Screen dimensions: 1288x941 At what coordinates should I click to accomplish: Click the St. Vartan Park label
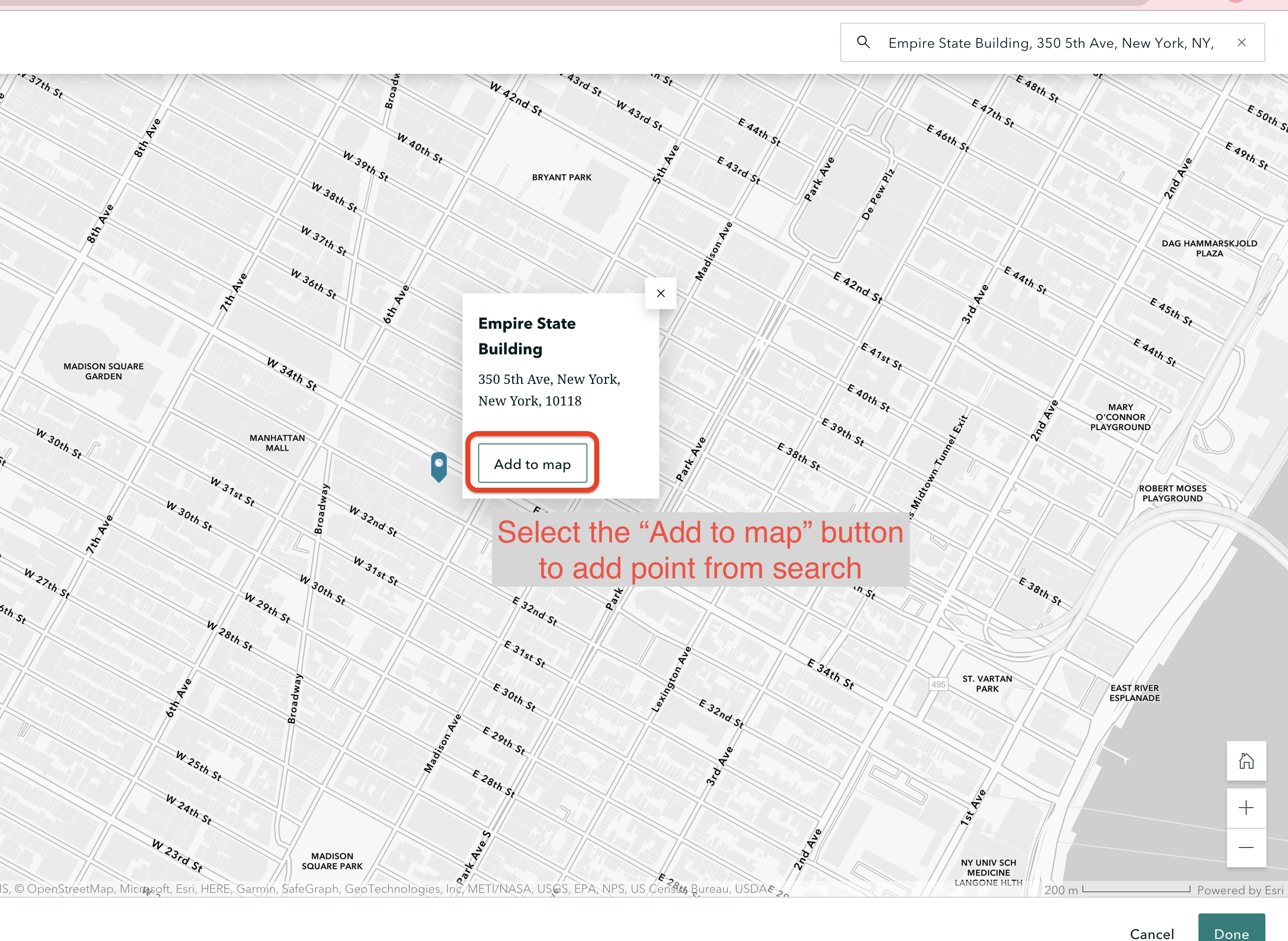click(987, 684)
